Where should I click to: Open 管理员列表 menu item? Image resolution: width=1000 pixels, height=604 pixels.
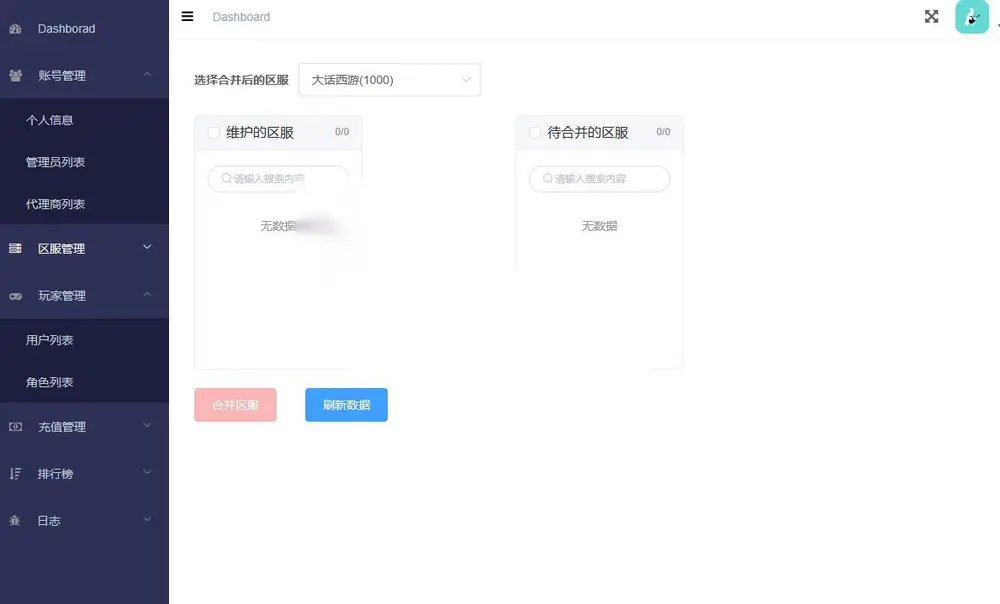(x=55, y=162)
